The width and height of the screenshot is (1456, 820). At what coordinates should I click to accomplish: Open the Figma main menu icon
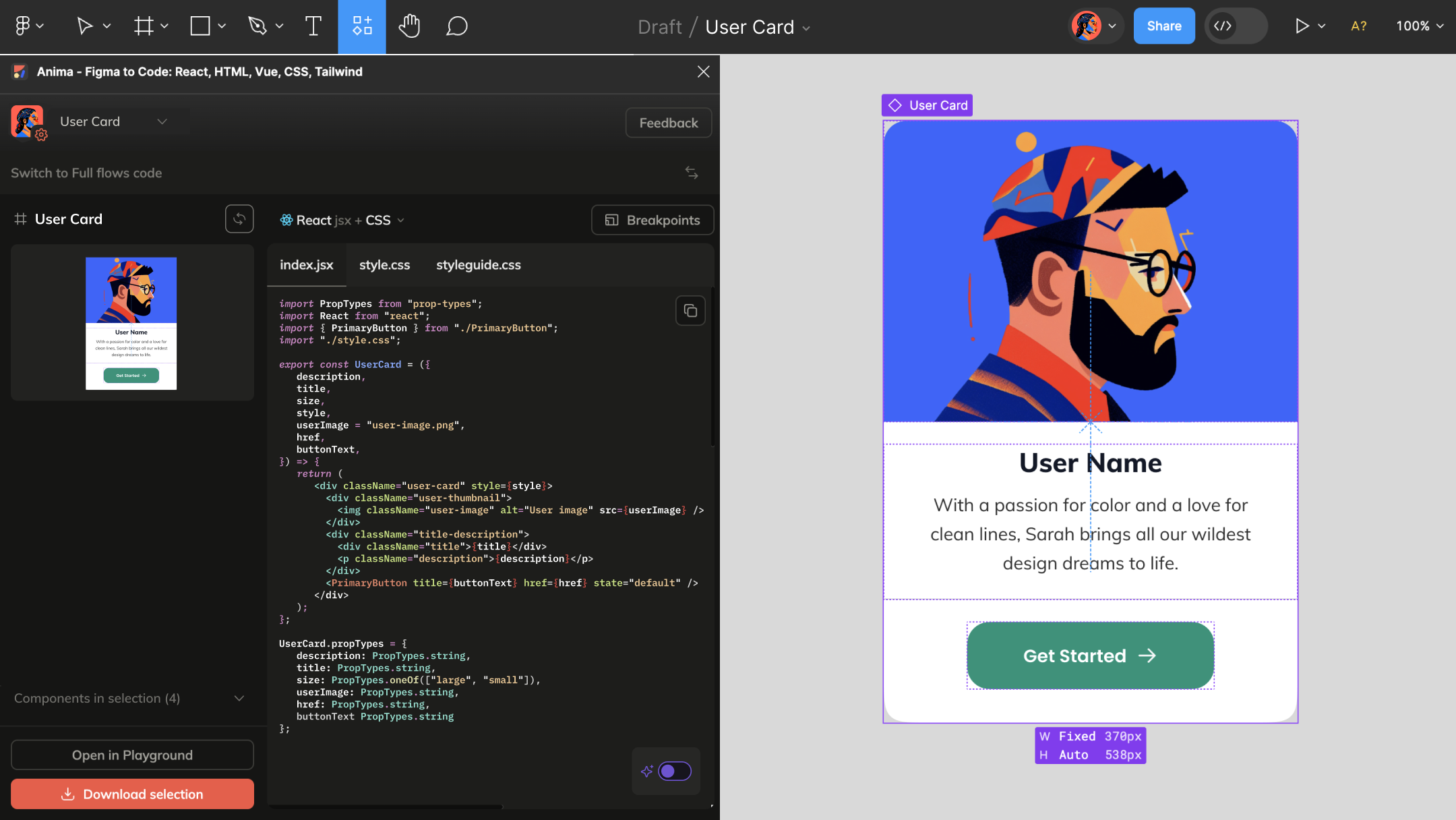point(23,26)
